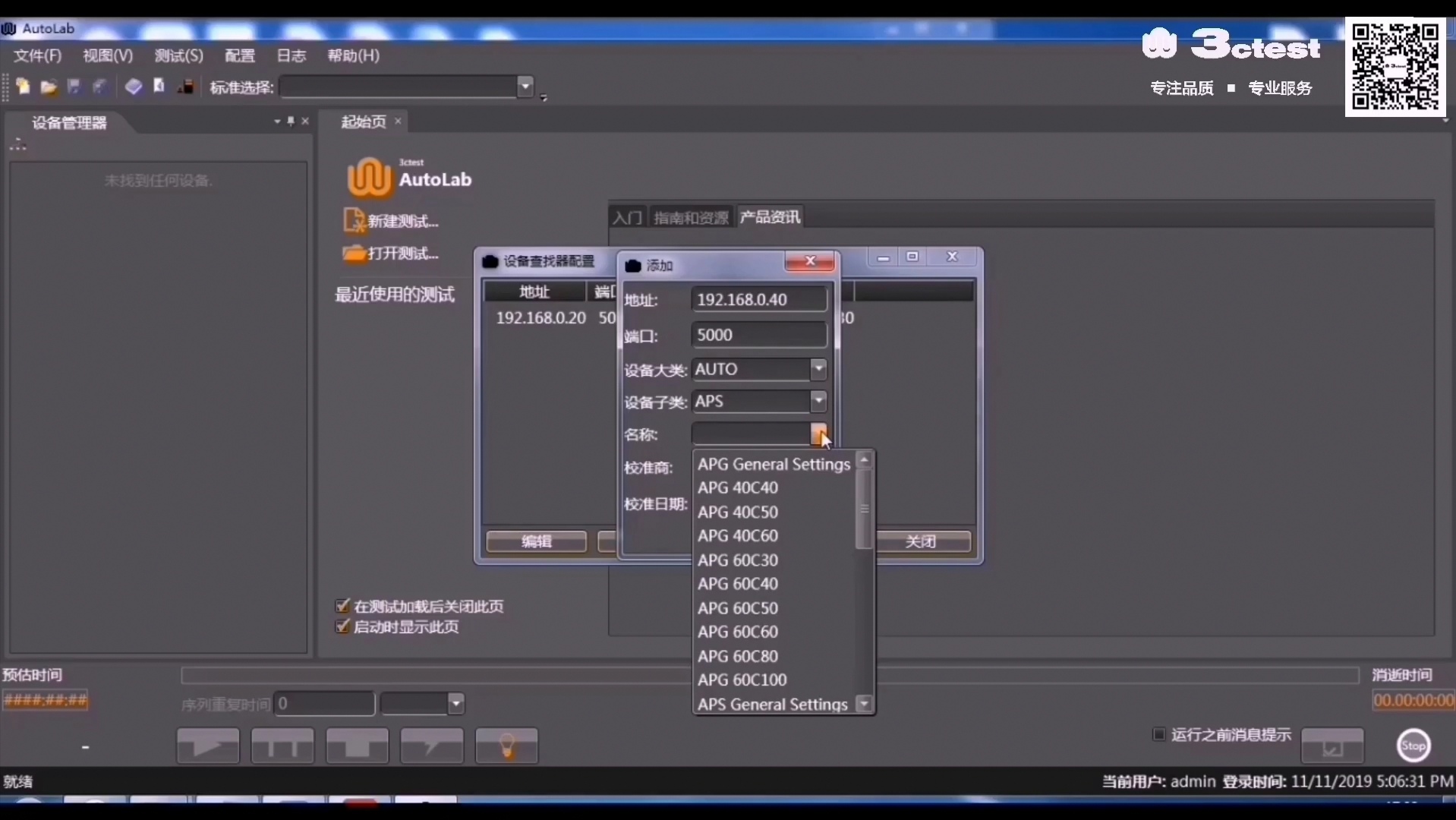Click the white document toolbar icon

(x=159, y=86)
